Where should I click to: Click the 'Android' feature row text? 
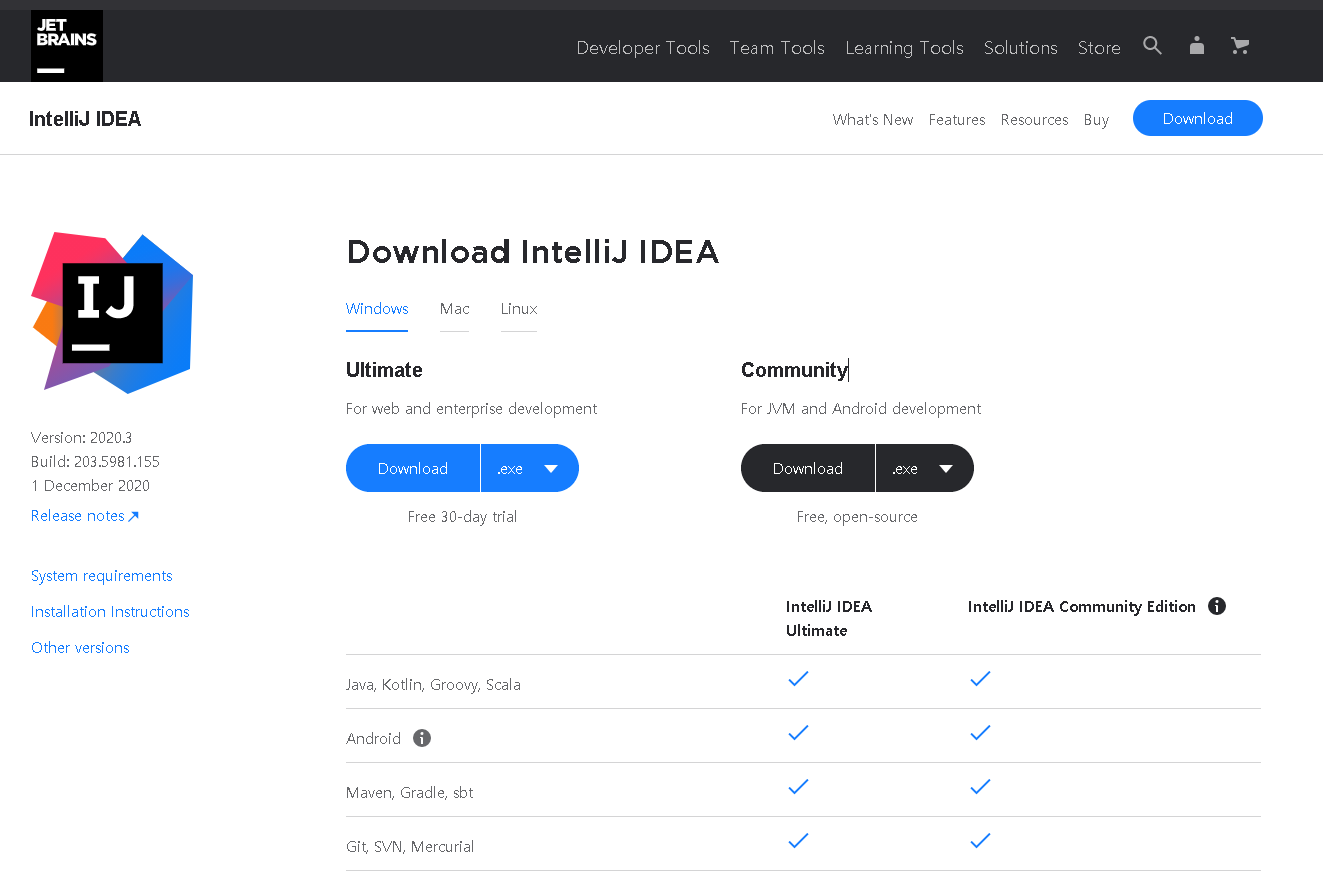[373, 739]
